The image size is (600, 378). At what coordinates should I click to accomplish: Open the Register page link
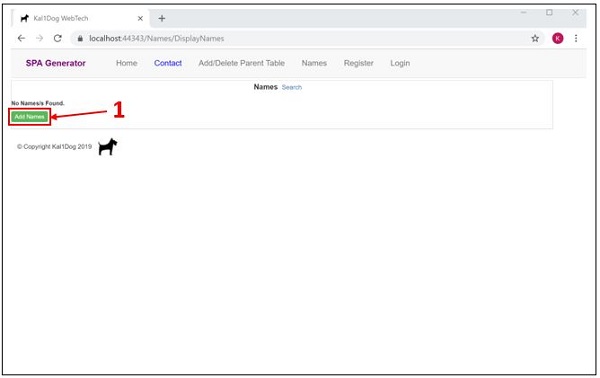pos(359,63)
